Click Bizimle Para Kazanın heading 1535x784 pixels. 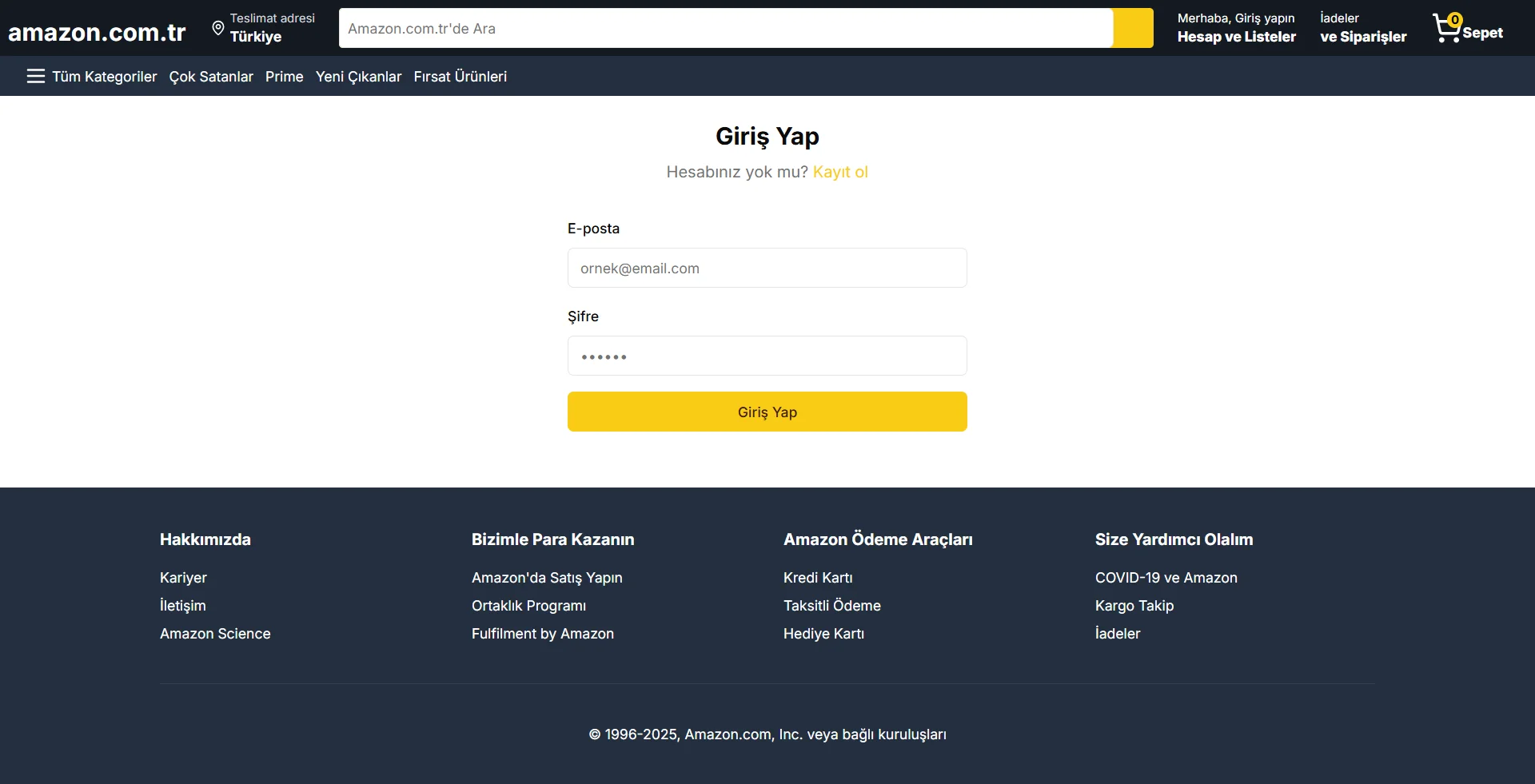coord(553,539)
